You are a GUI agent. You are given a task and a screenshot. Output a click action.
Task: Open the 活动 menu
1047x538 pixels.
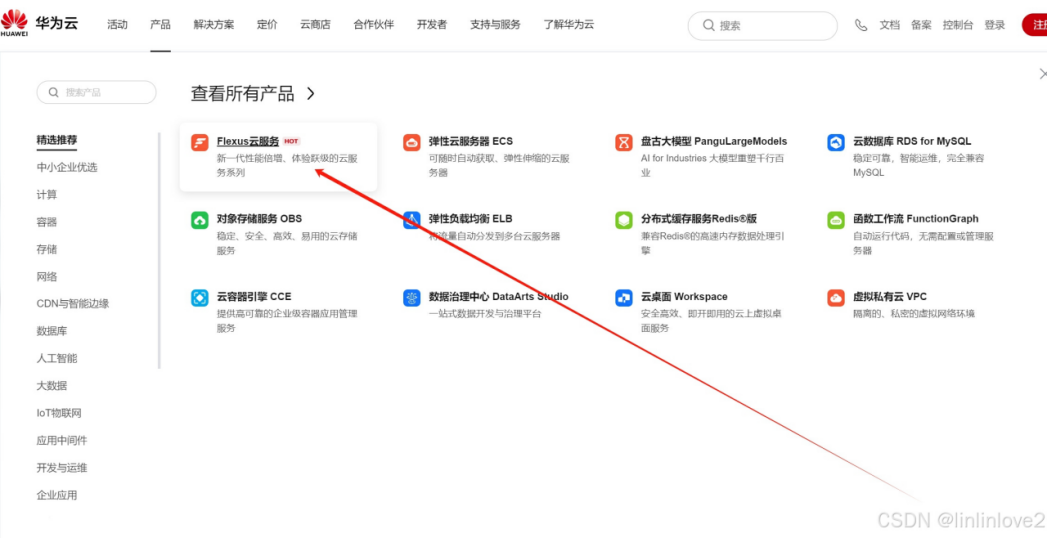tap(118, 25)
